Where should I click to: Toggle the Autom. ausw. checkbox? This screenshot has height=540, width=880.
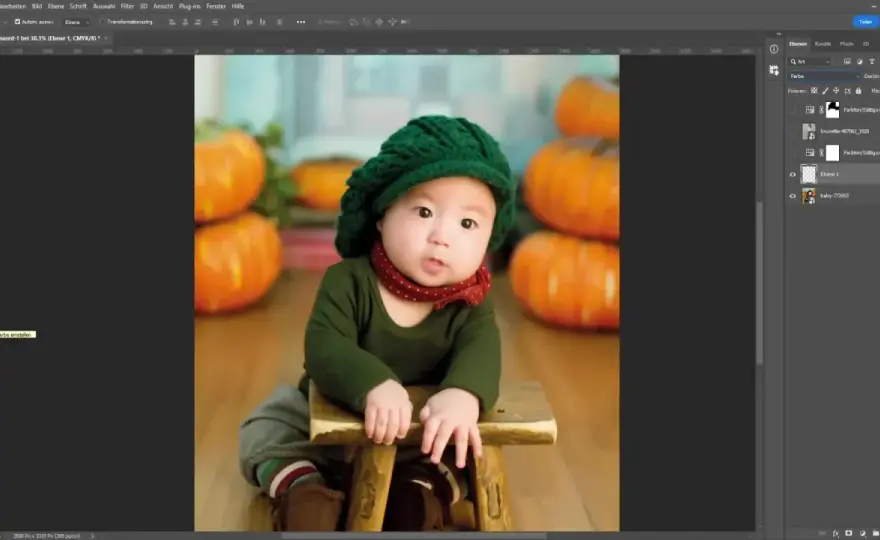[17, 22]
